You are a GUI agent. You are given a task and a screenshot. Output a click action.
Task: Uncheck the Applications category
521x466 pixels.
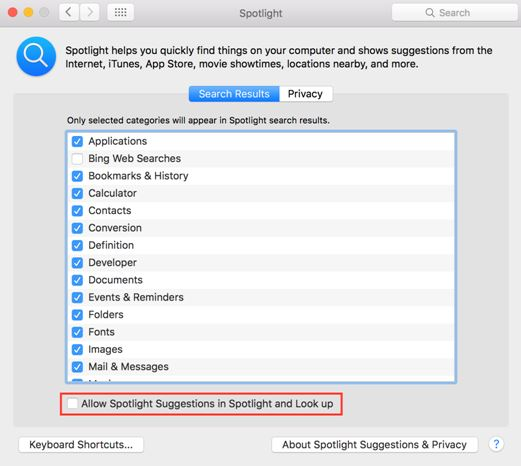(x=77, y=141)
